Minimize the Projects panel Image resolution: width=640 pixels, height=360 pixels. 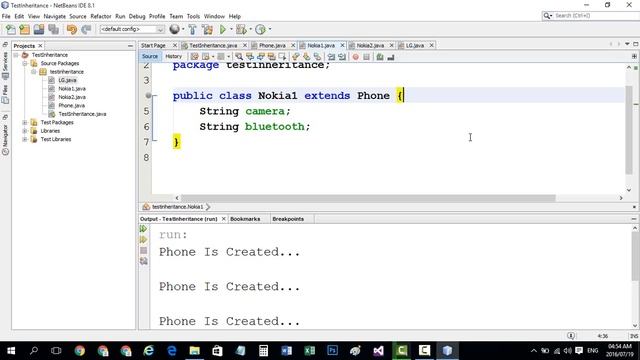pos(130,46)
